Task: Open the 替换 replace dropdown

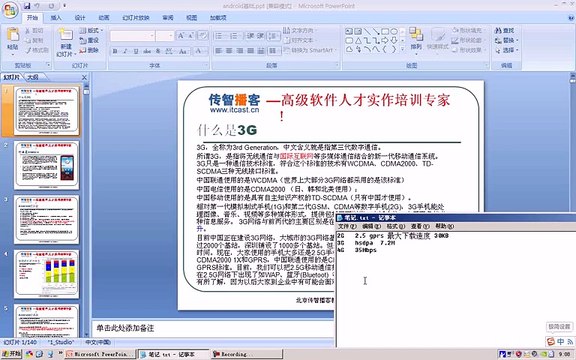Action: [x=507, y=40]
